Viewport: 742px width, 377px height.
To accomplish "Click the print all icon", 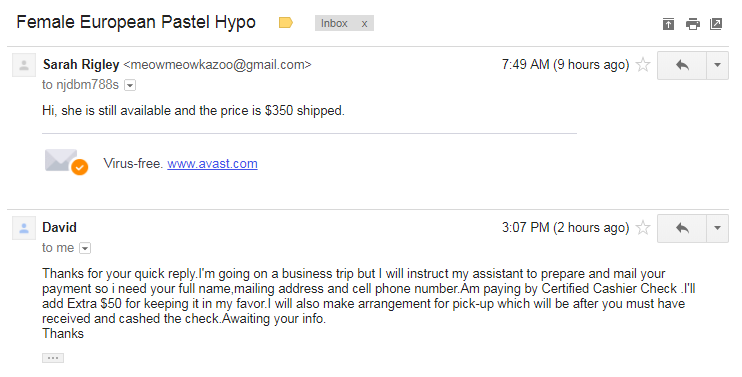I will (x=693, y=24).
